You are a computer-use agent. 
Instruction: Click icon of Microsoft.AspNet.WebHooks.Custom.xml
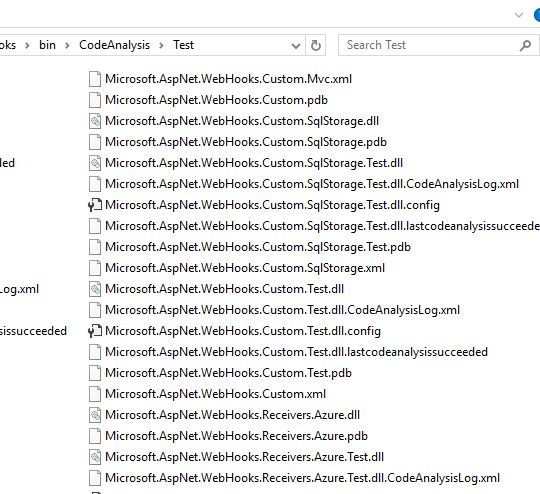click(x=95, y=394)
